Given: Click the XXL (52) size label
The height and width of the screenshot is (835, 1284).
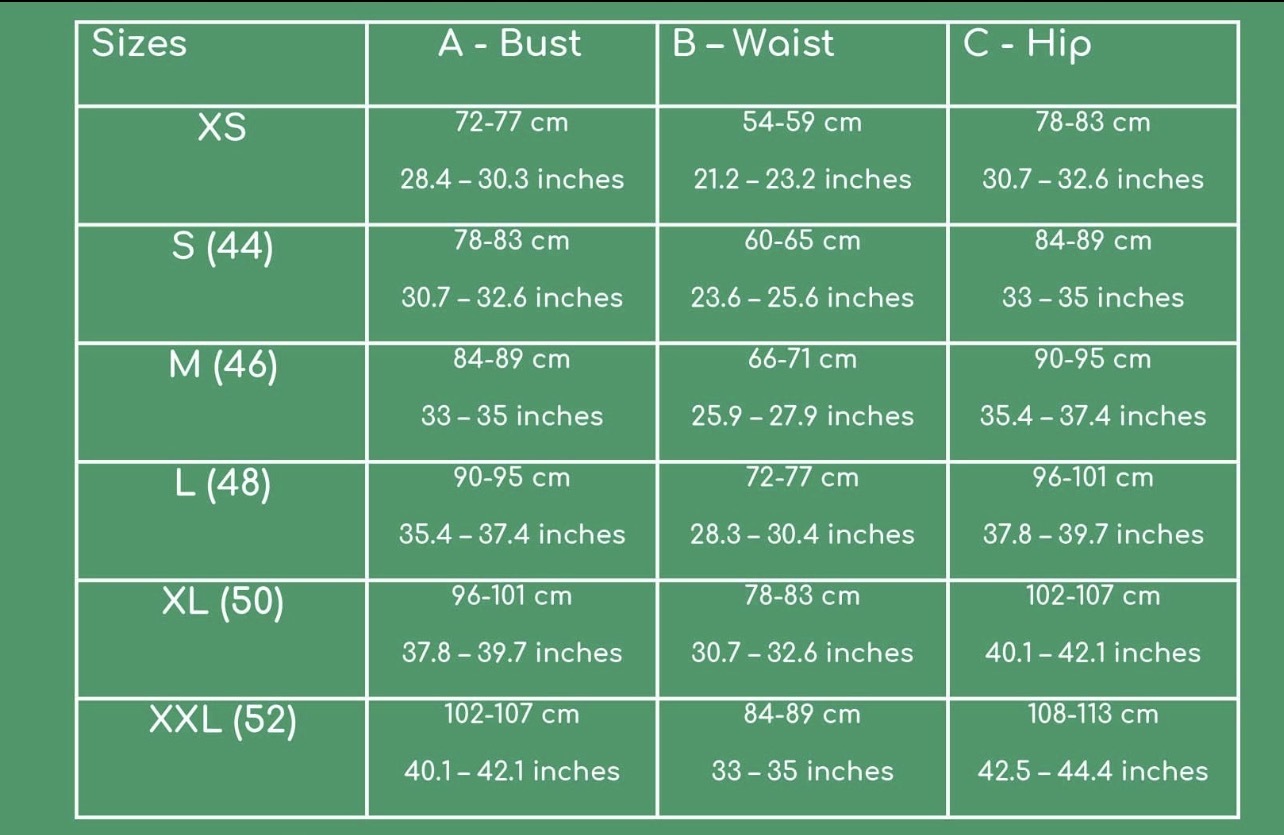Looking at the screenshot, I should pyautogui.click(x=222, y=720).
